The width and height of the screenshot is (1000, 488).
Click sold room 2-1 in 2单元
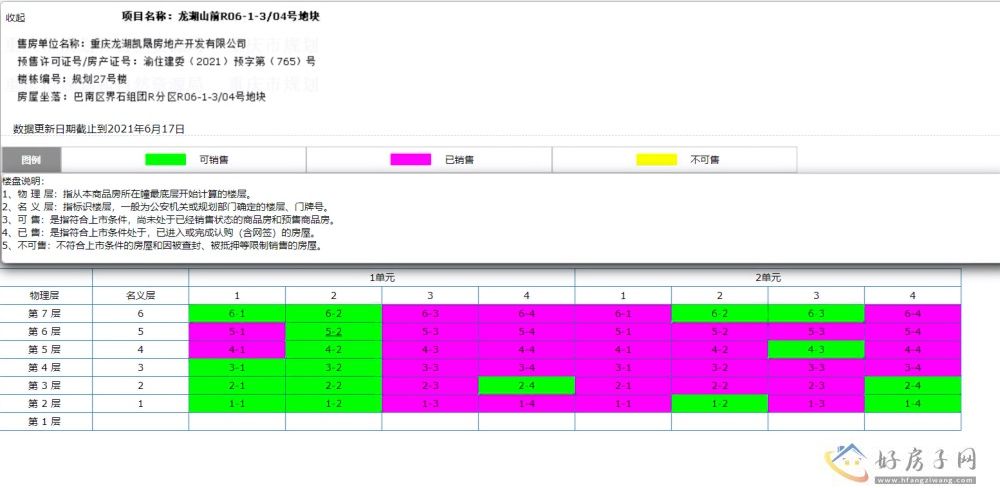point(623,385)
